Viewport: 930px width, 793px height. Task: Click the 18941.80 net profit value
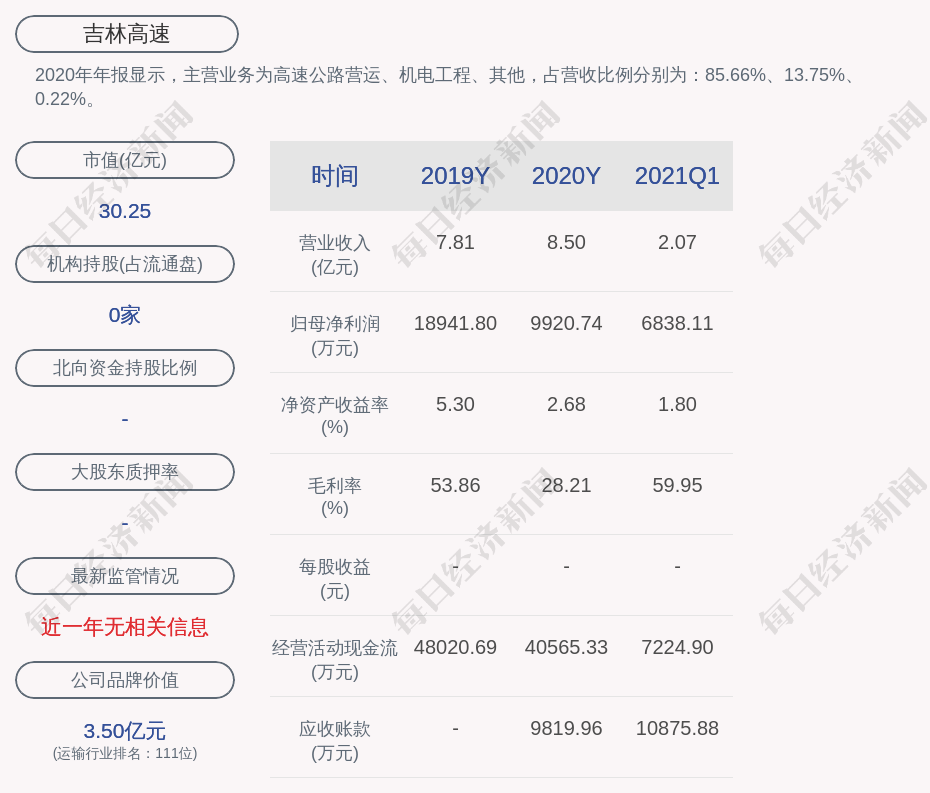pyautogui.click(x=455, y=324)
